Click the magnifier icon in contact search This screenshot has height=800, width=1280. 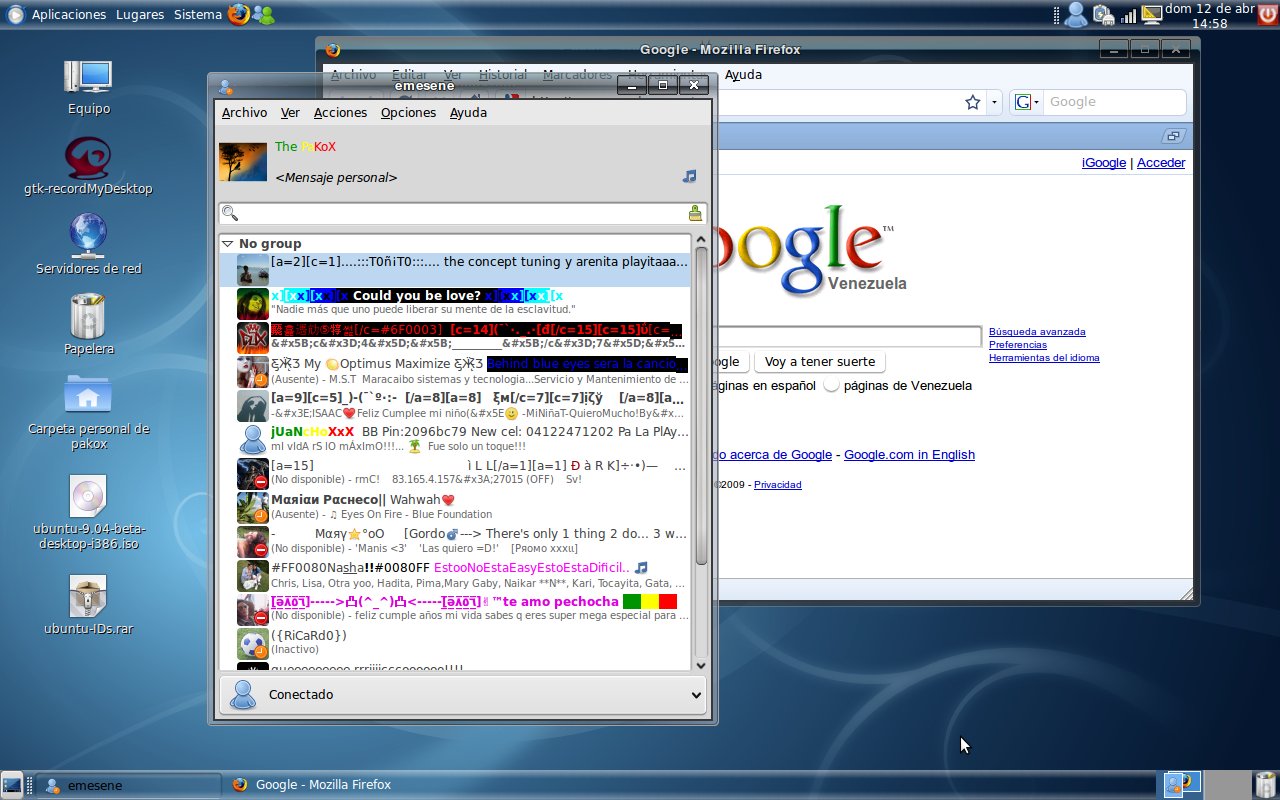tap(230, 213)
